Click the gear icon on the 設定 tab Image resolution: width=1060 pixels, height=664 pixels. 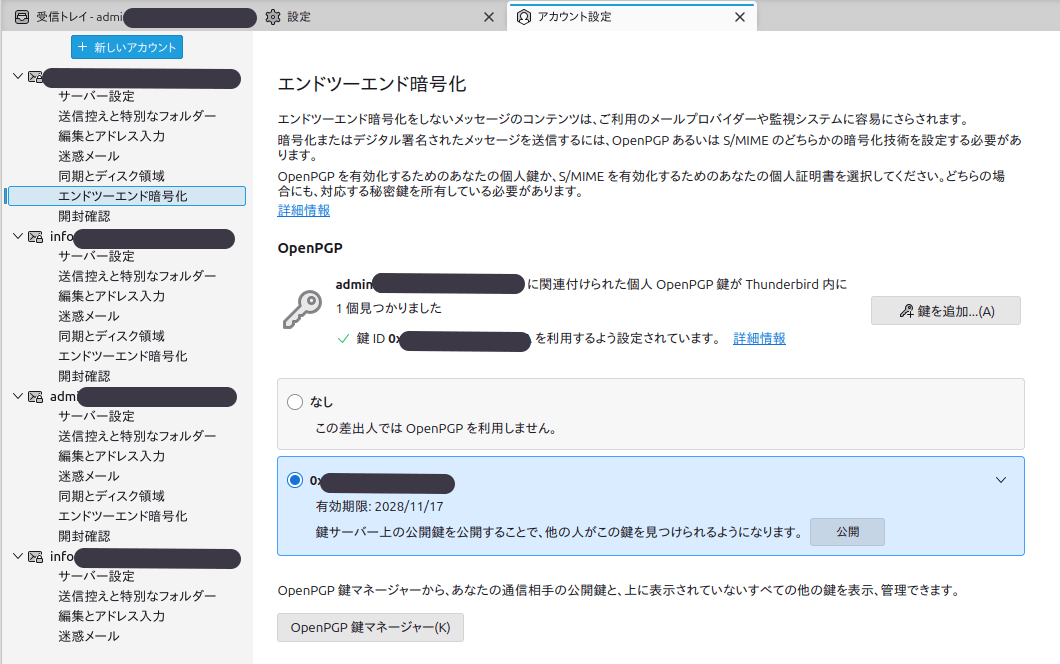(273, 17)
